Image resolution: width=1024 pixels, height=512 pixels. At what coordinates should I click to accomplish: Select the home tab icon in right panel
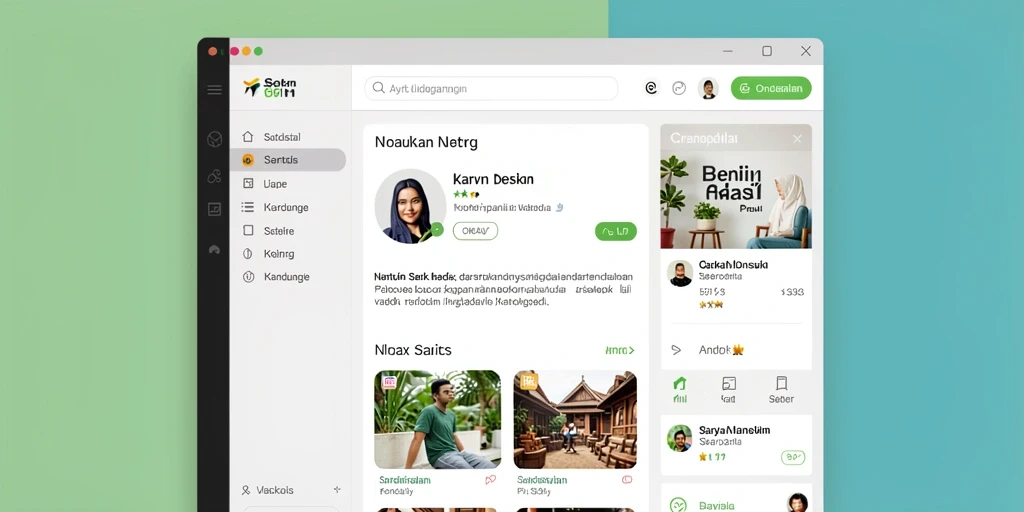click(x=680, y=383)
